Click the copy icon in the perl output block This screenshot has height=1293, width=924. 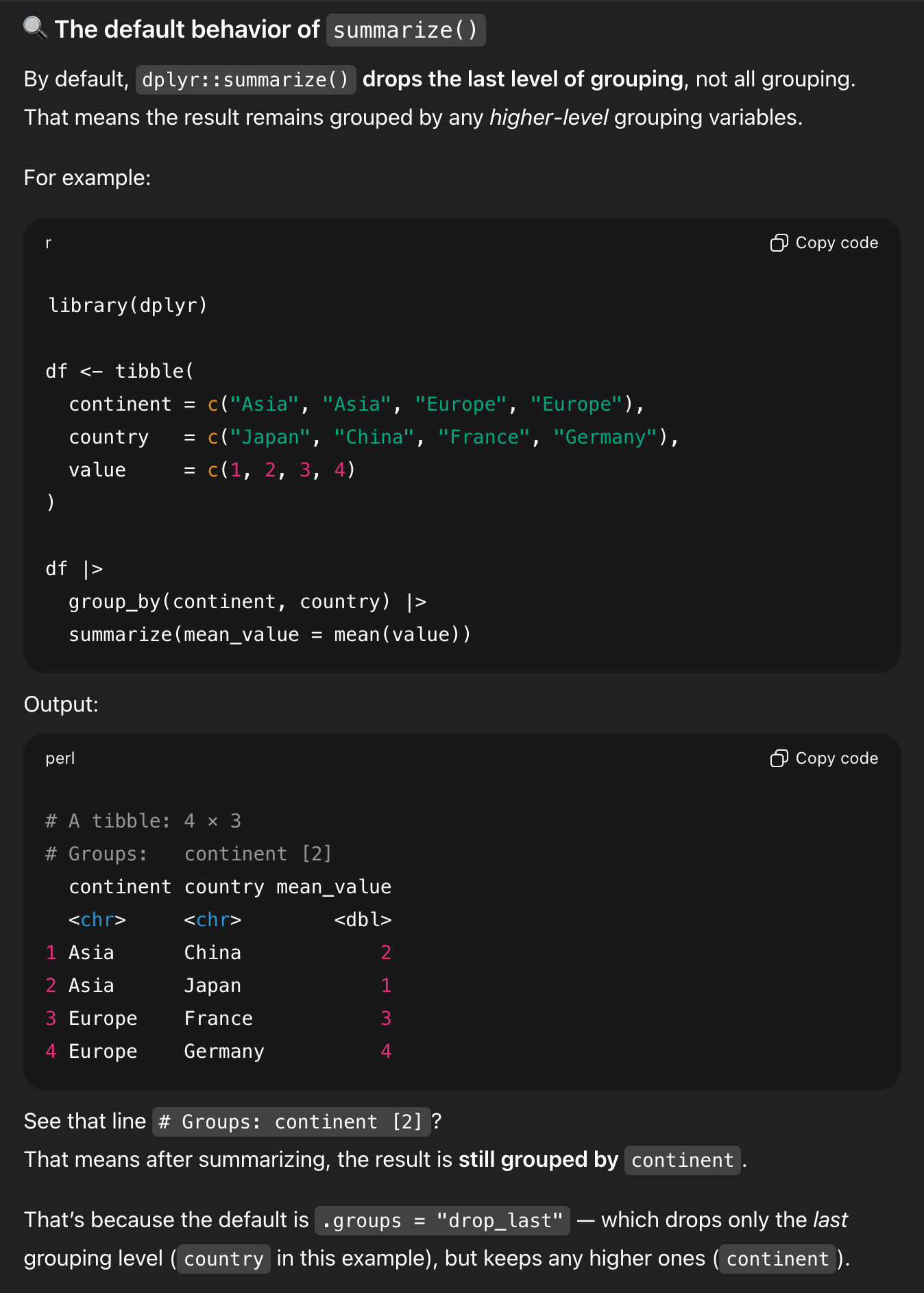pyautogui.click(x=779, y=759)
